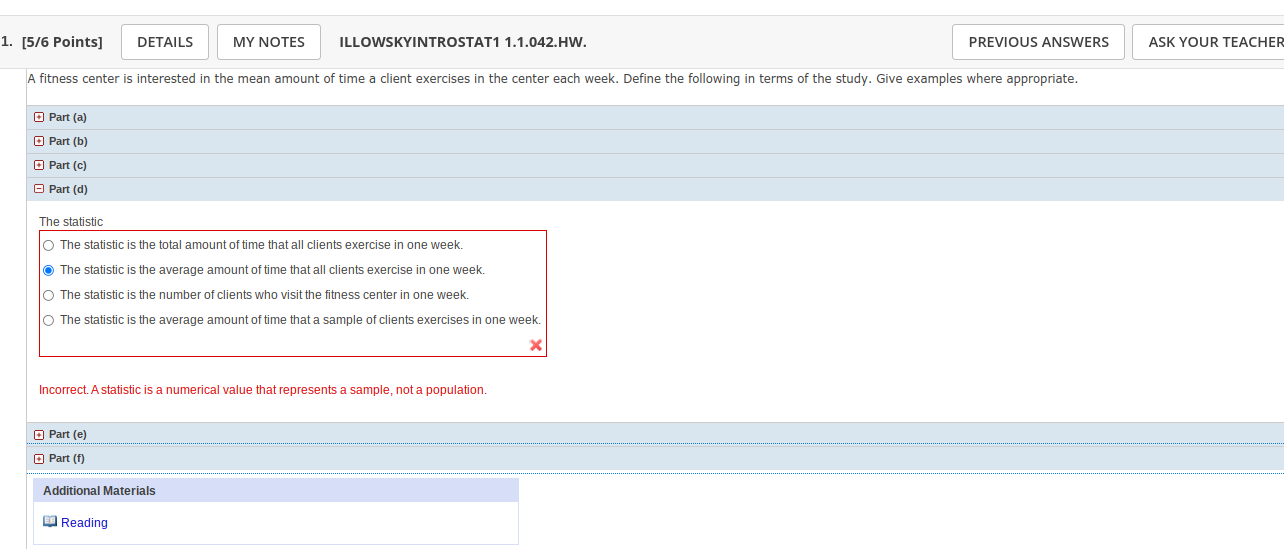Image resolution: width=1284 pixels, height=549 pixels.
Task: Click the Additional Materials header
Action: click(x=276, y=490)
